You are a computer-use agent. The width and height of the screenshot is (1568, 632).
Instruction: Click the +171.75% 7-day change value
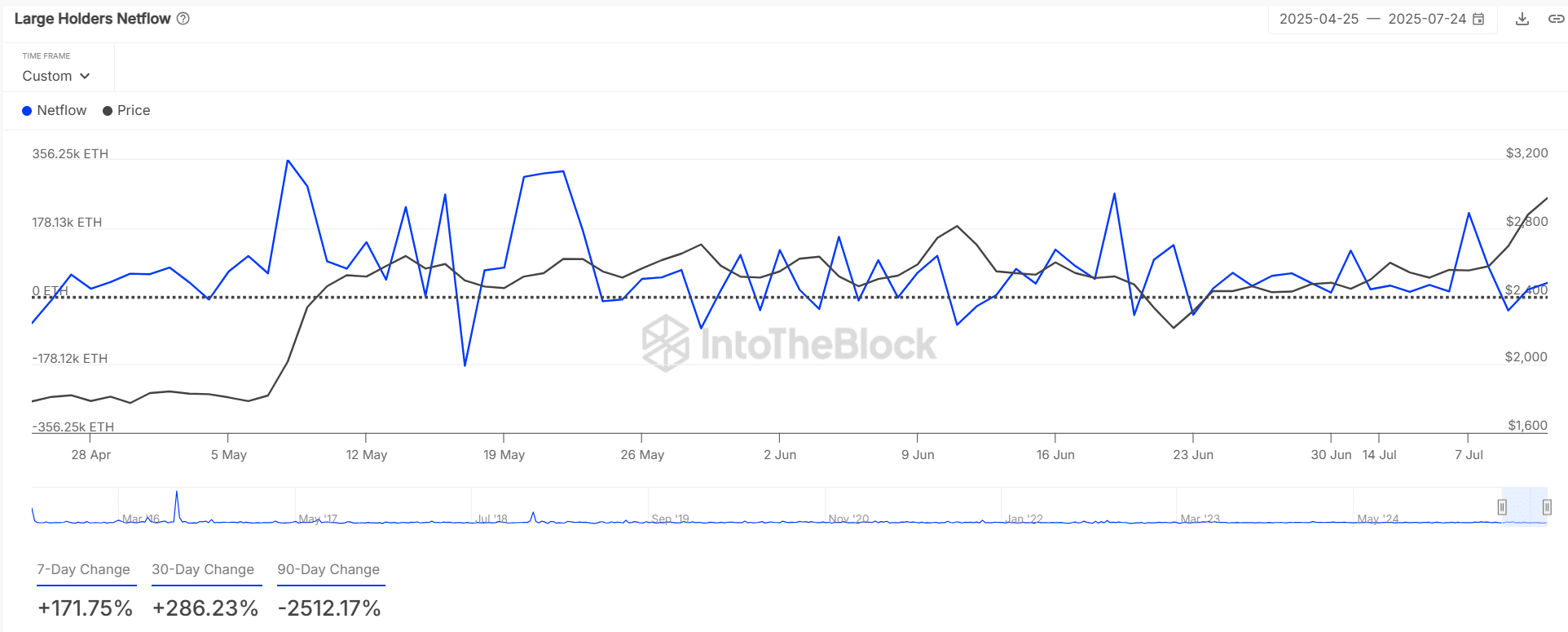coord(86,608)
